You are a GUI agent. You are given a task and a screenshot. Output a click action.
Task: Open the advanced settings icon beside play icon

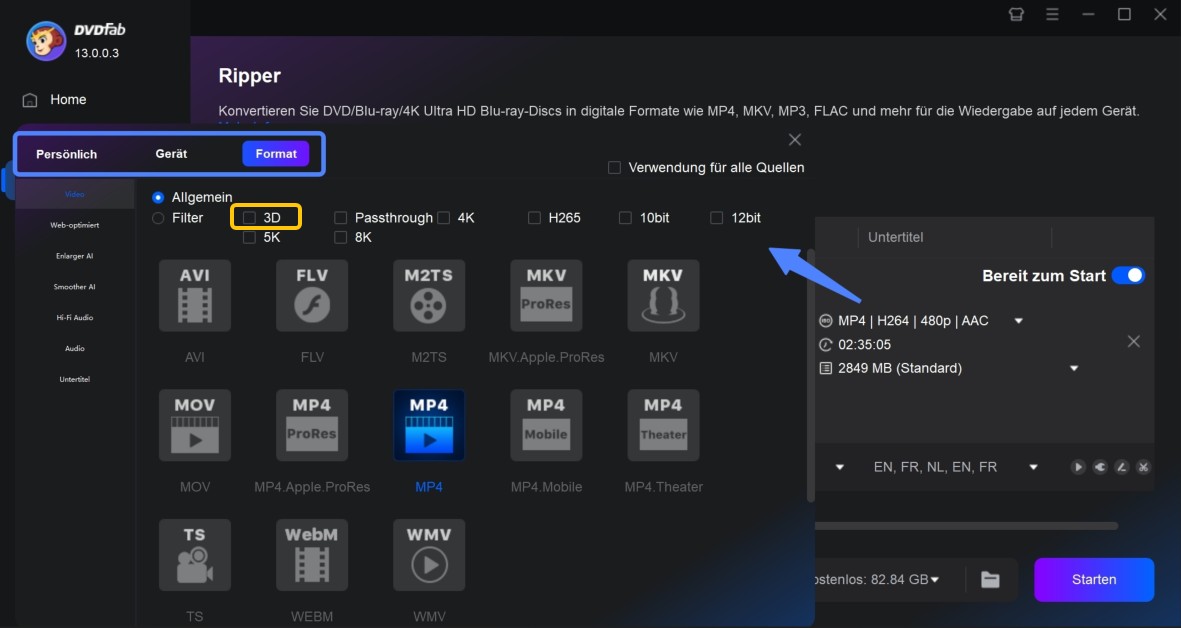(1100, 467)
